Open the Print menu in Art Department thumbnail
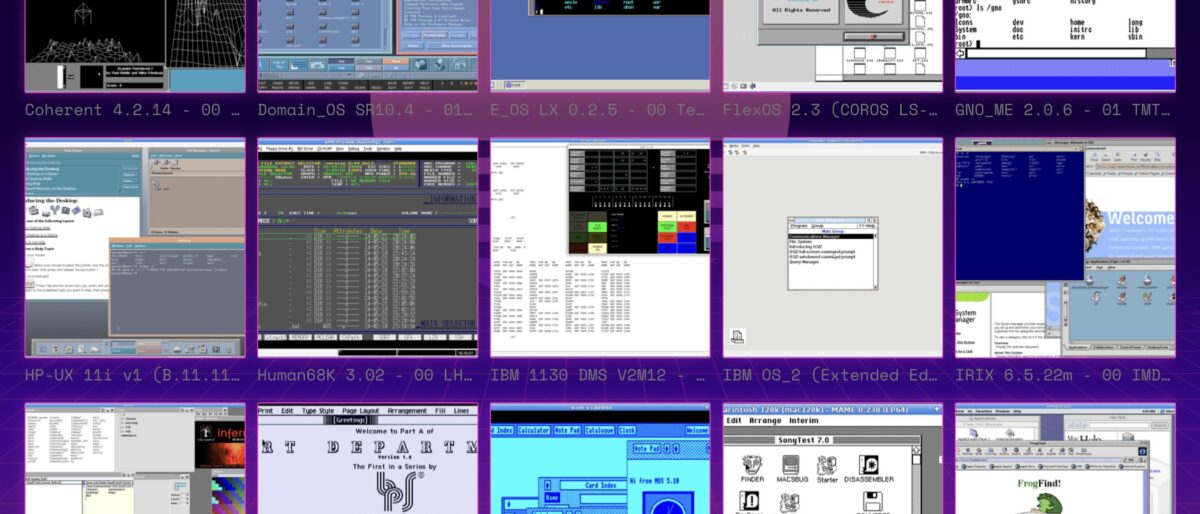Screen dimensions: 1200x514 [x=266, y=411]
